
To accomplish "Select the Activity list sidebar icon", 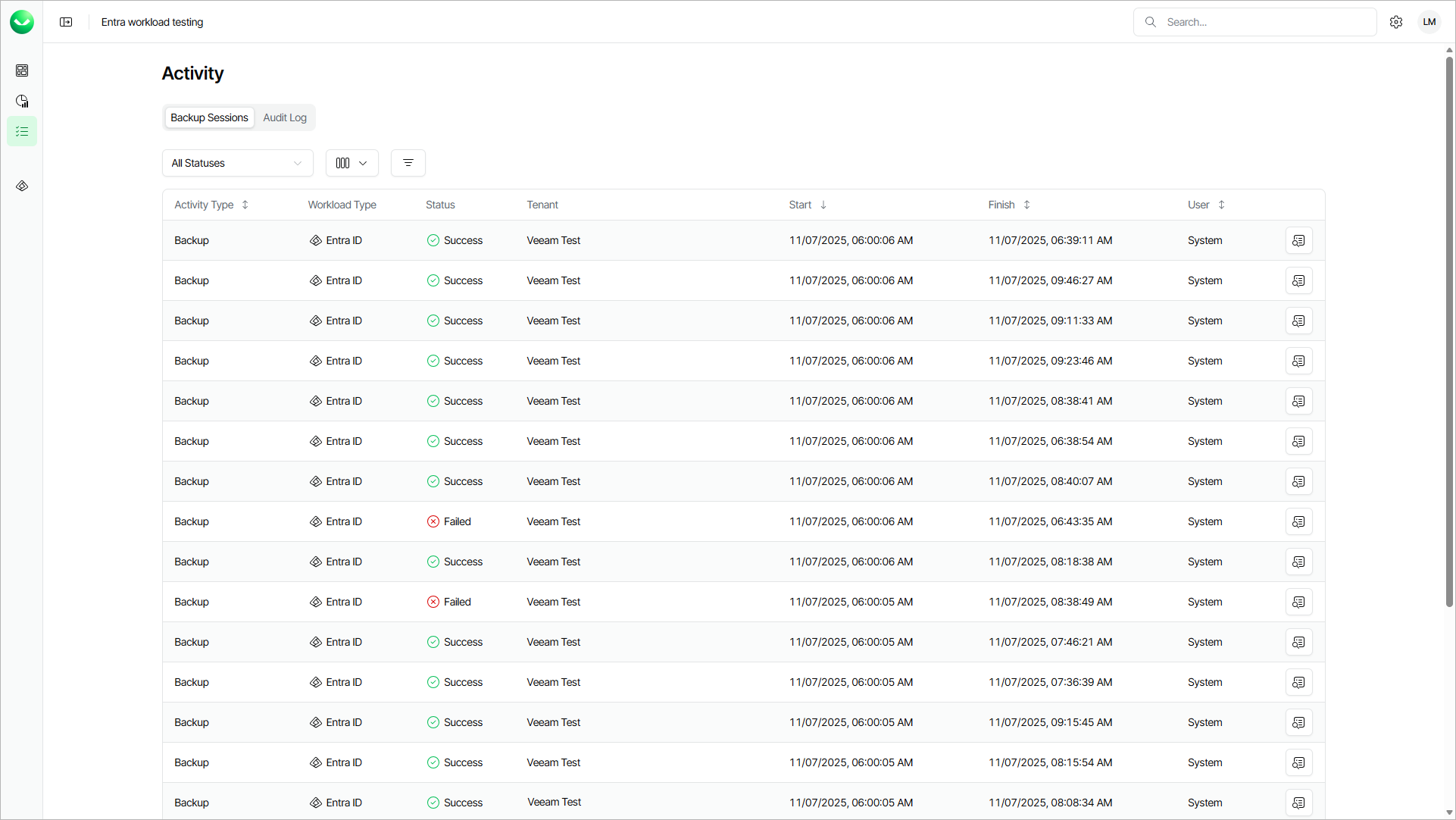I will [22, 131].
